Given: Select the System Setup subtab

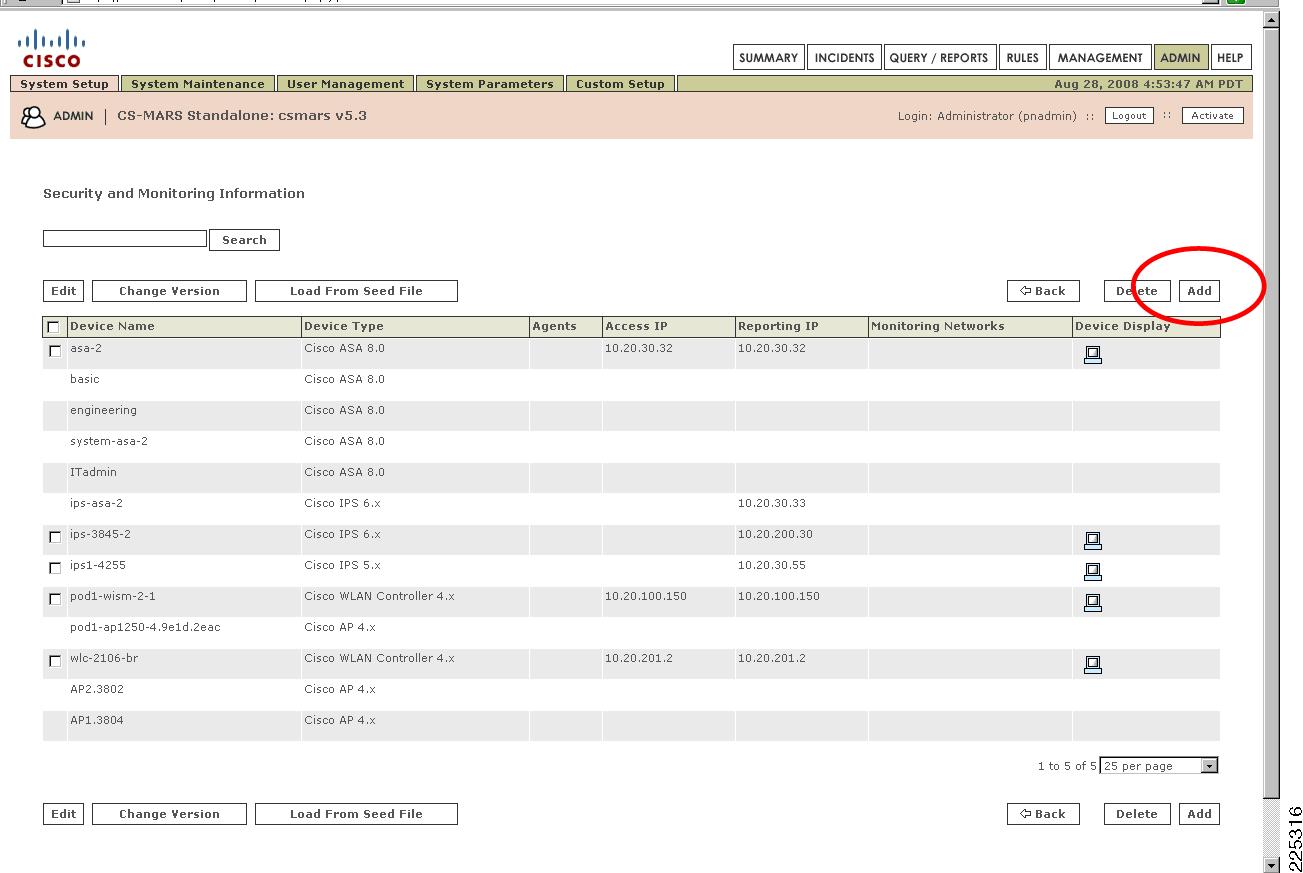Looking at the screenshot, I should [x=65, y=84].
